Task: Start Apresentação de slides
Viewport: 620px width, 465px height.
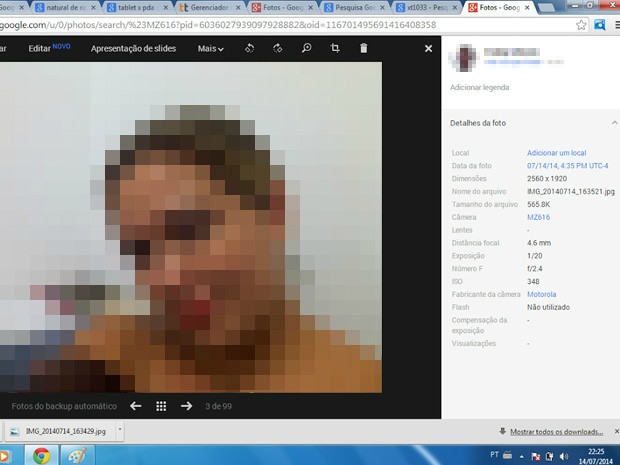Action: tap(132, 48)
